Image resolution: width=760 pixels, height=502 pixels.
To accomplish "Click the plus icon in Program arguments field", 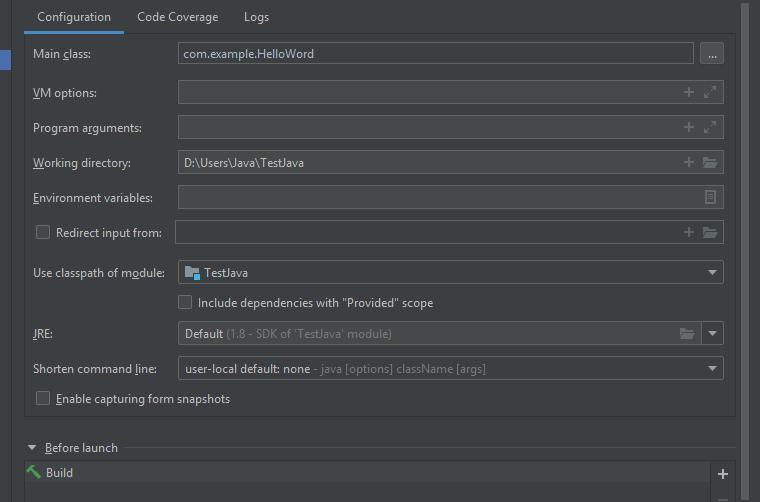I will click(x=688, y=127).
